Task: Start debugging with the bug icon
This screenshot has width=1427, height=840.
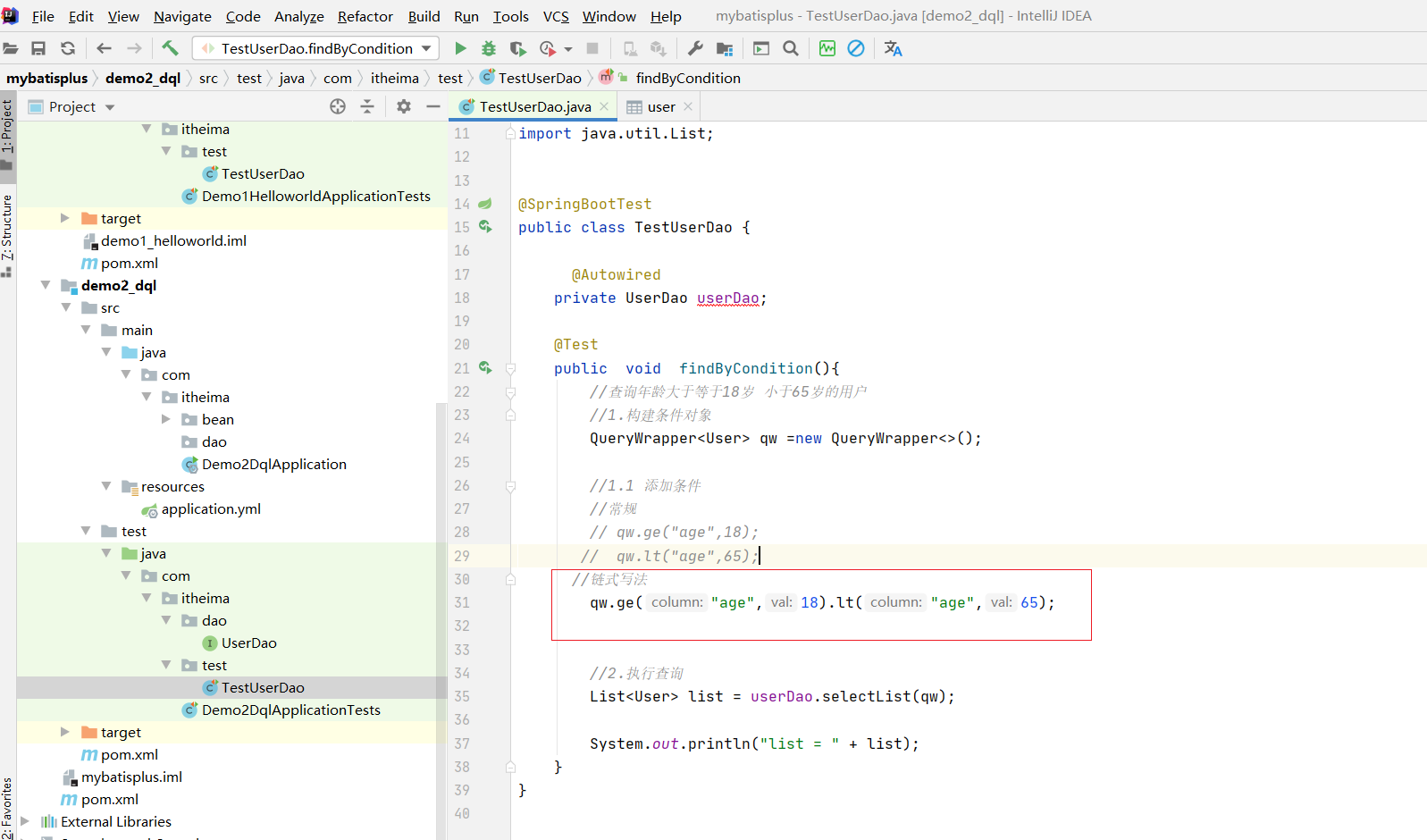Action: pos(489,48)
